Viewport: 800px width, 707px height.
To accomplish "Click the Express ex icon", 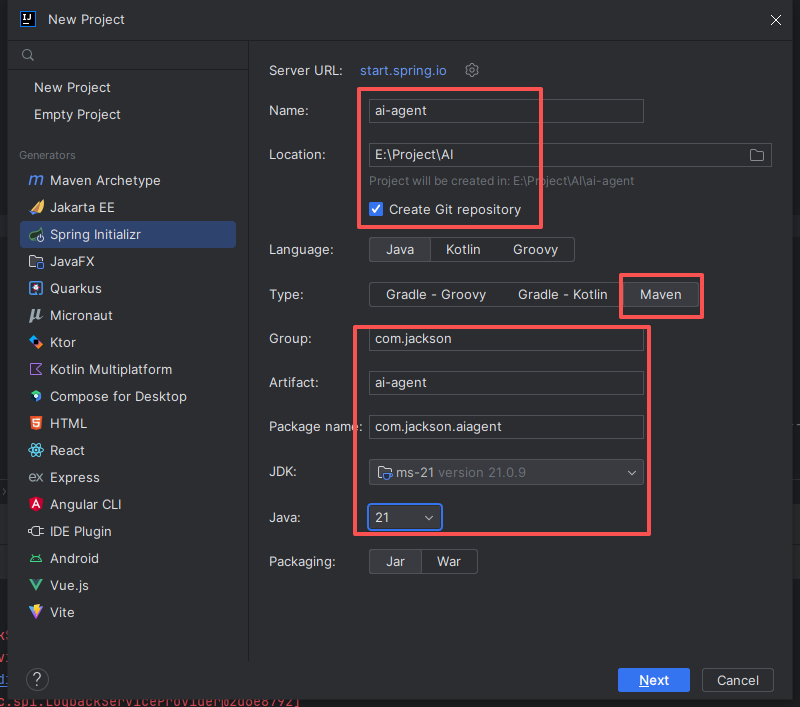I will (x=36, y=477).
